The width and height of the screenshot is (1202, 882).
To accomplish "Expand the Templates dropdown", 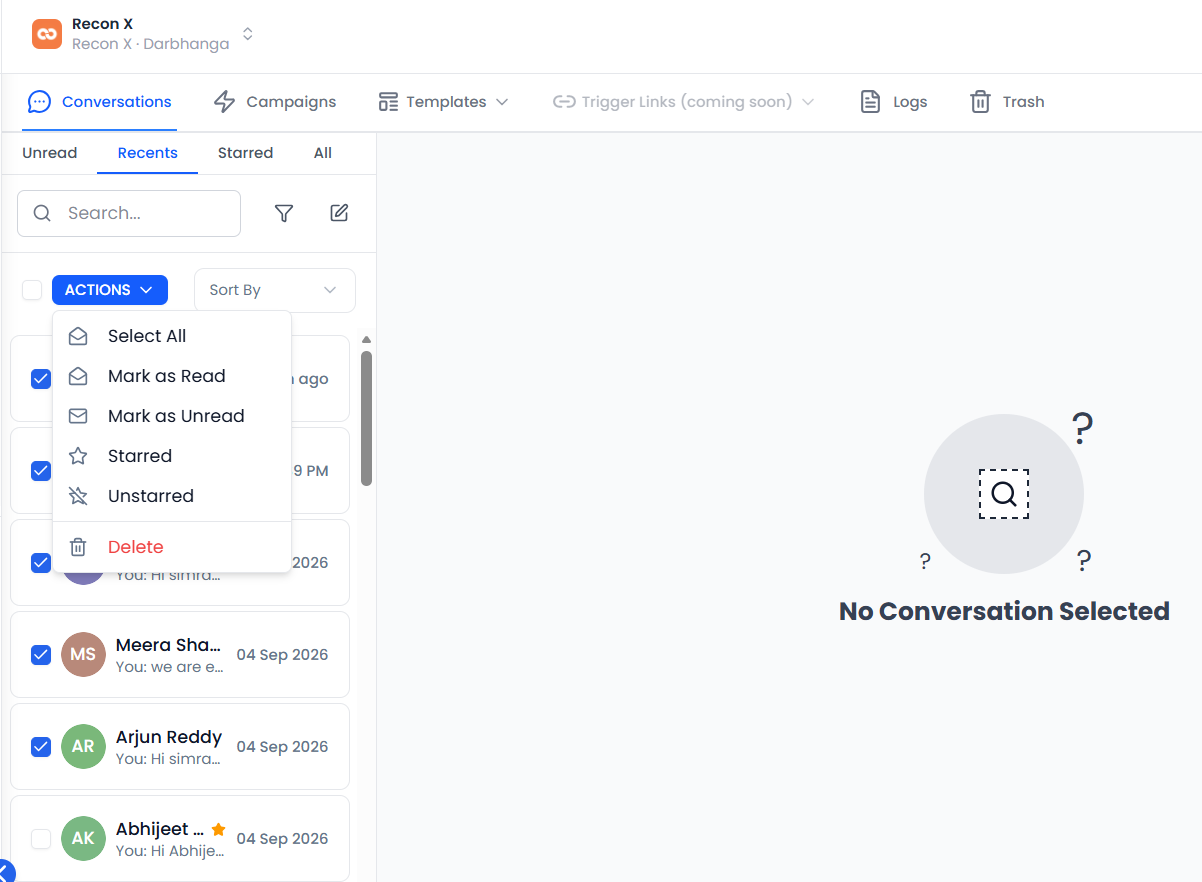I will [443, 102].
